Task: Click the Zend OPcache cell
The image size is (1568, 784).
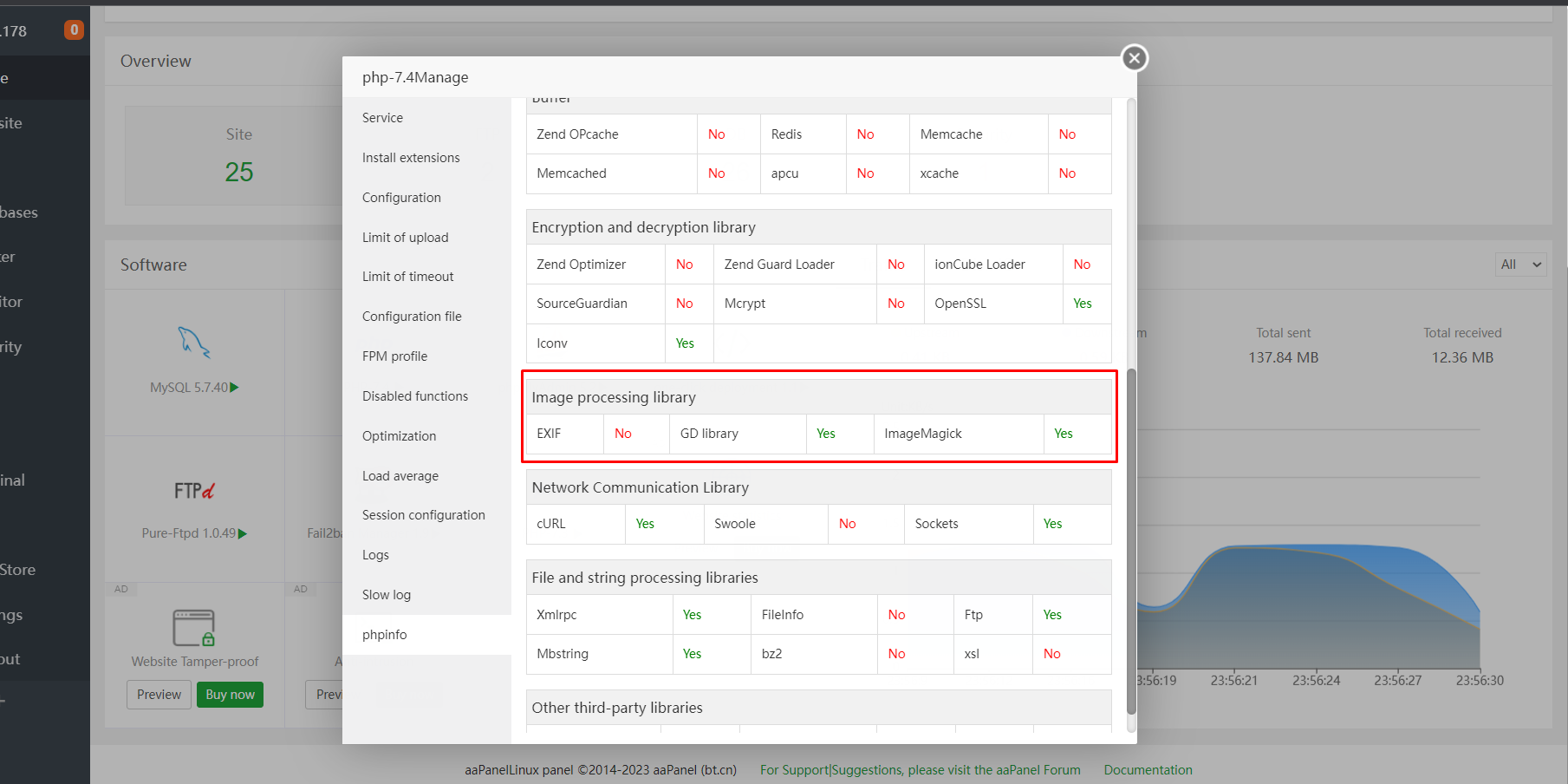Action: tap(612, 134)
